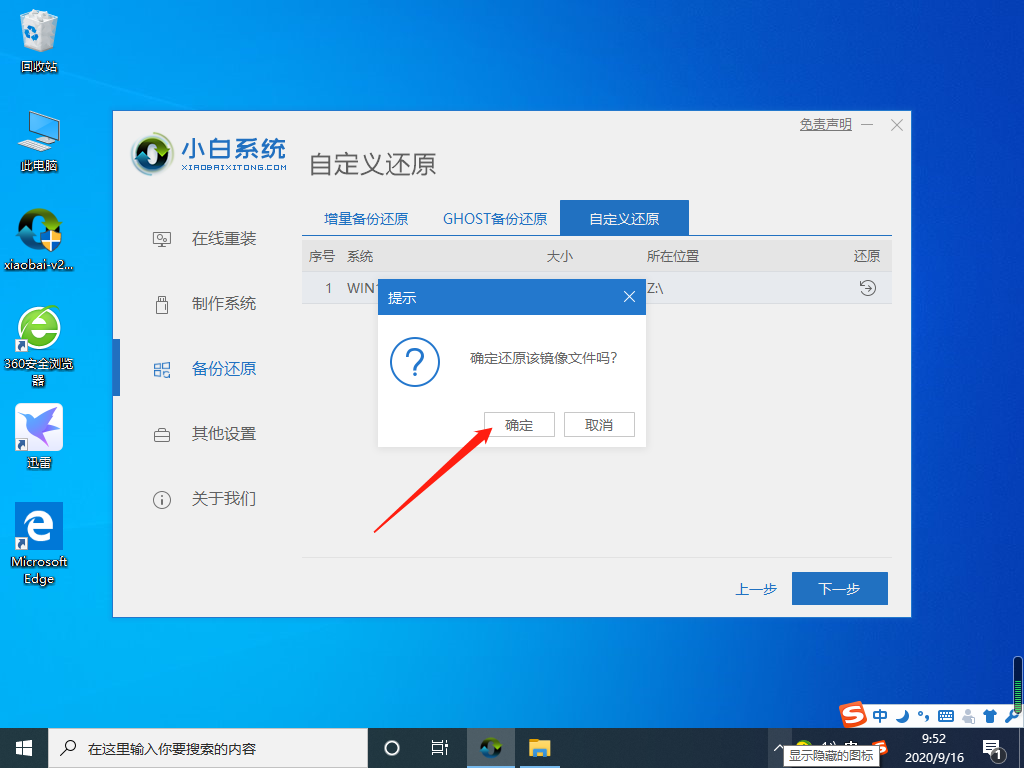Select the Xunlei desktop icon
Image resolution: width=1024 pixels, height=768 pixels.
[x=39, y=436]
